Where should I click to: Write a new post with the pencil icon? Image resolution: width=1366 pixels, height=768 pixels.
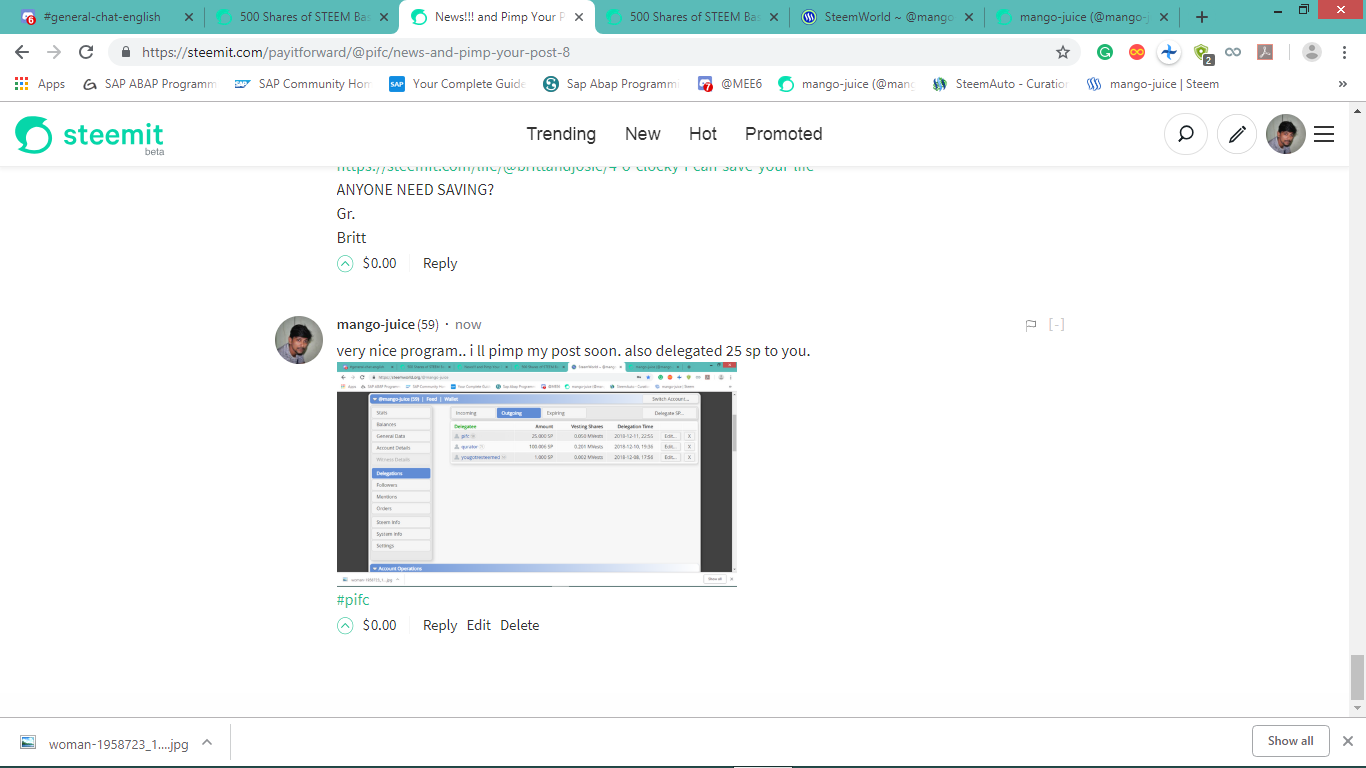1237,134
